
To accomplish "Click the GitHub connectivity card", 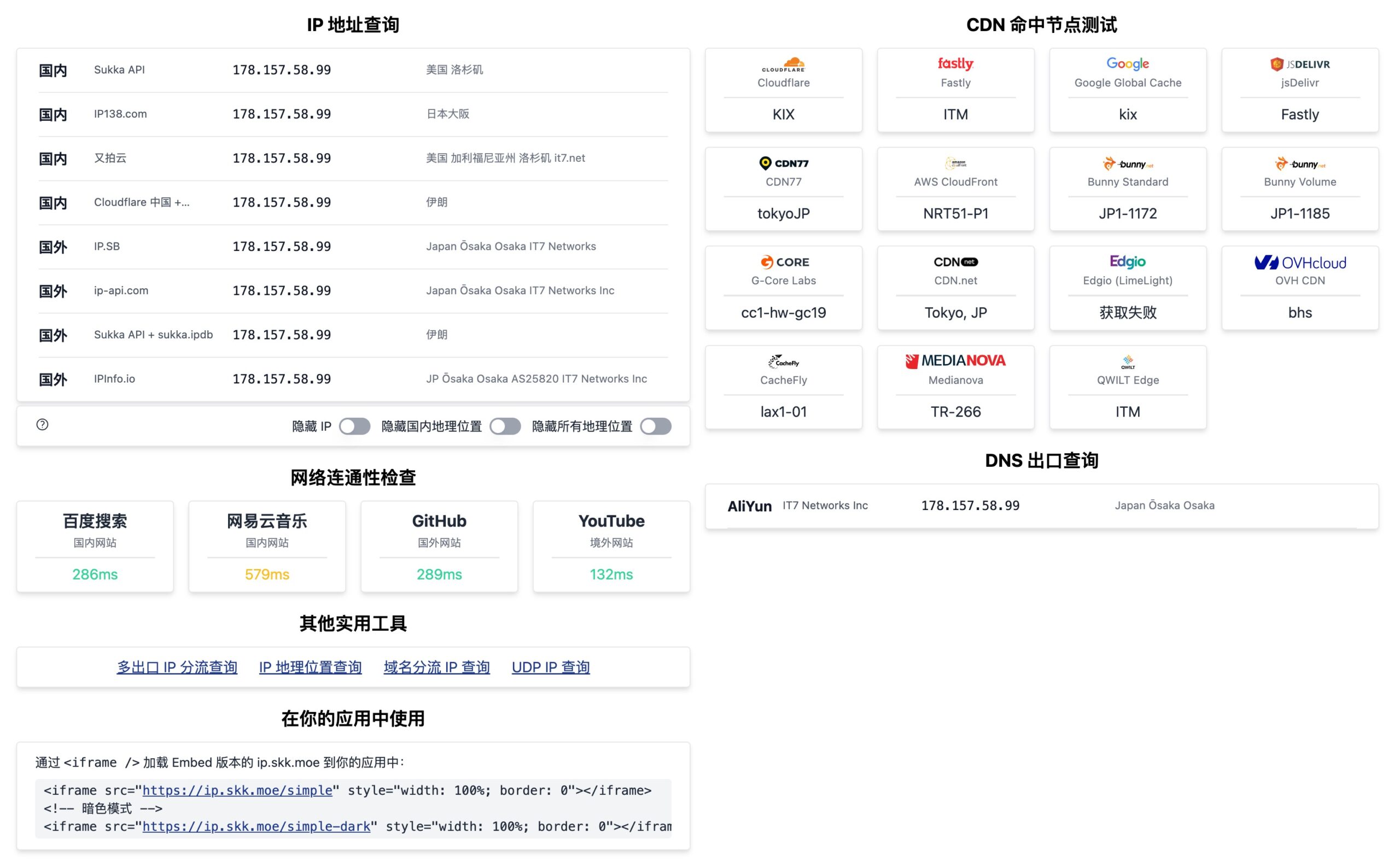I will pyautogui.click(x=439, y=546).
